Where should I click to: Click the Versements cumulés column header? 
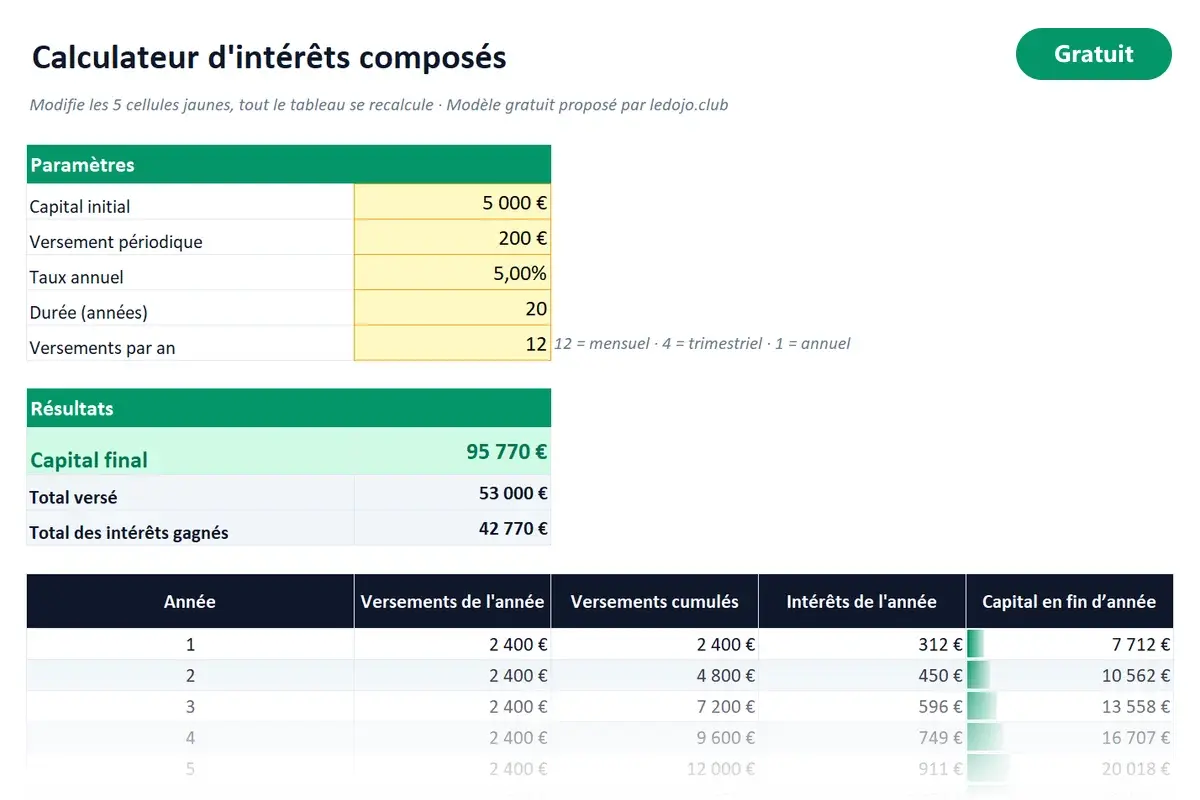point(655,601)
